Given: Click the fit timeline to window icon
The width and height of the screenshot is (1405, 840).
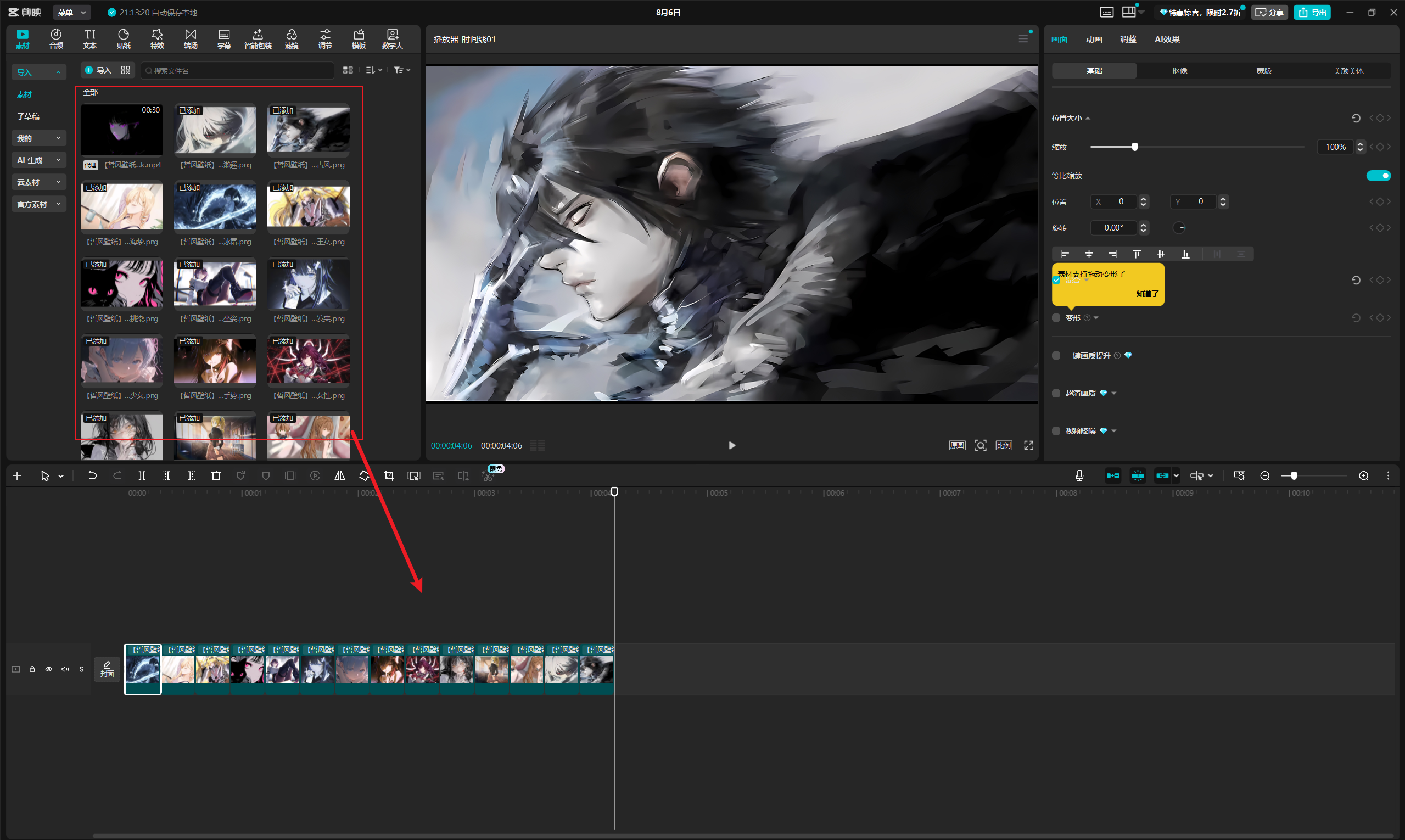Looking at the screenshot, I should [x=1239, y=476].
